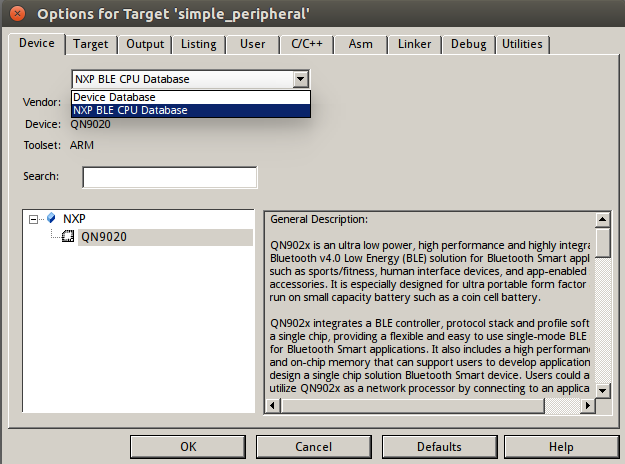Switch to the Linker tab
This screenshot has height=464, width=625.
coord(415,44)
